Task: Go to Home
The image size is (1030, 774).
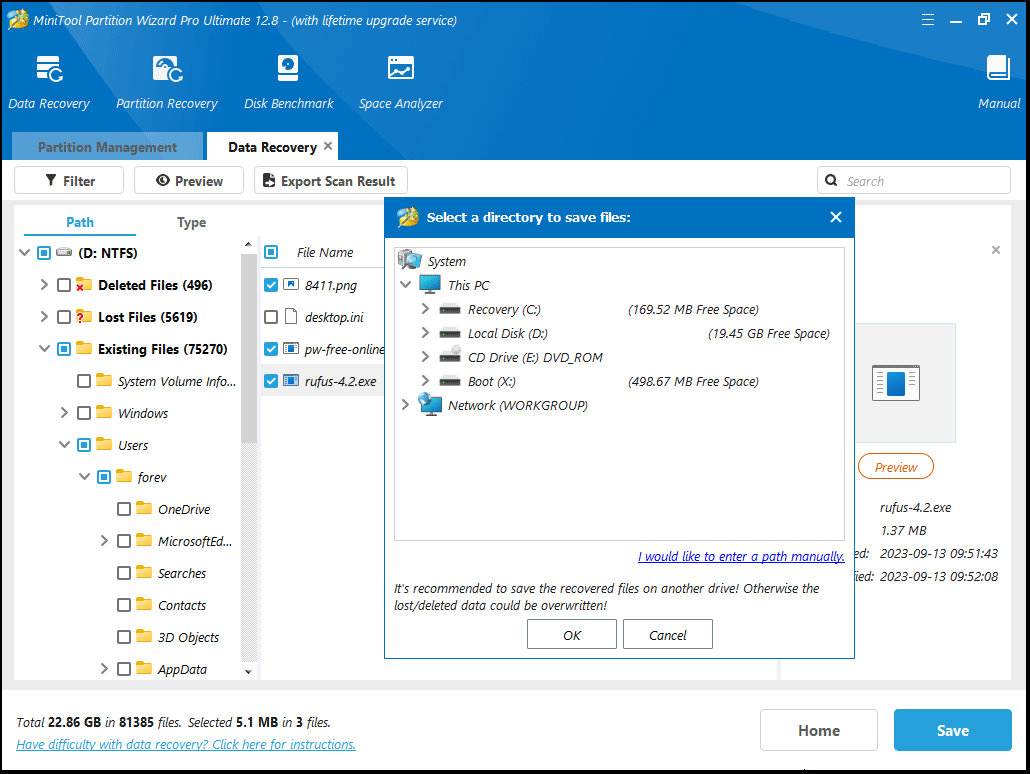Action: point(818,730)
